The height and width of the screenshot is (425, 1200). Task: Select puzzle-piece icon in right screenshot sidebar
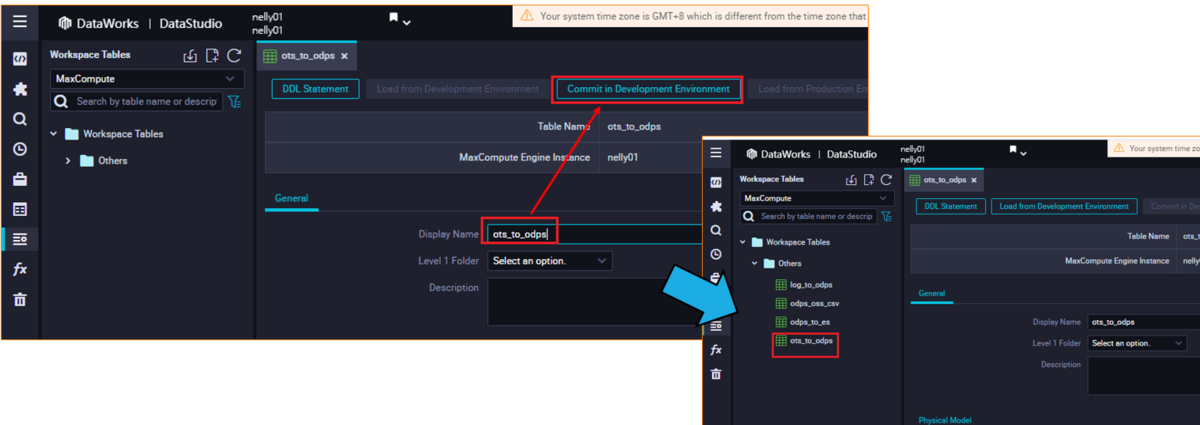(715, 206)
